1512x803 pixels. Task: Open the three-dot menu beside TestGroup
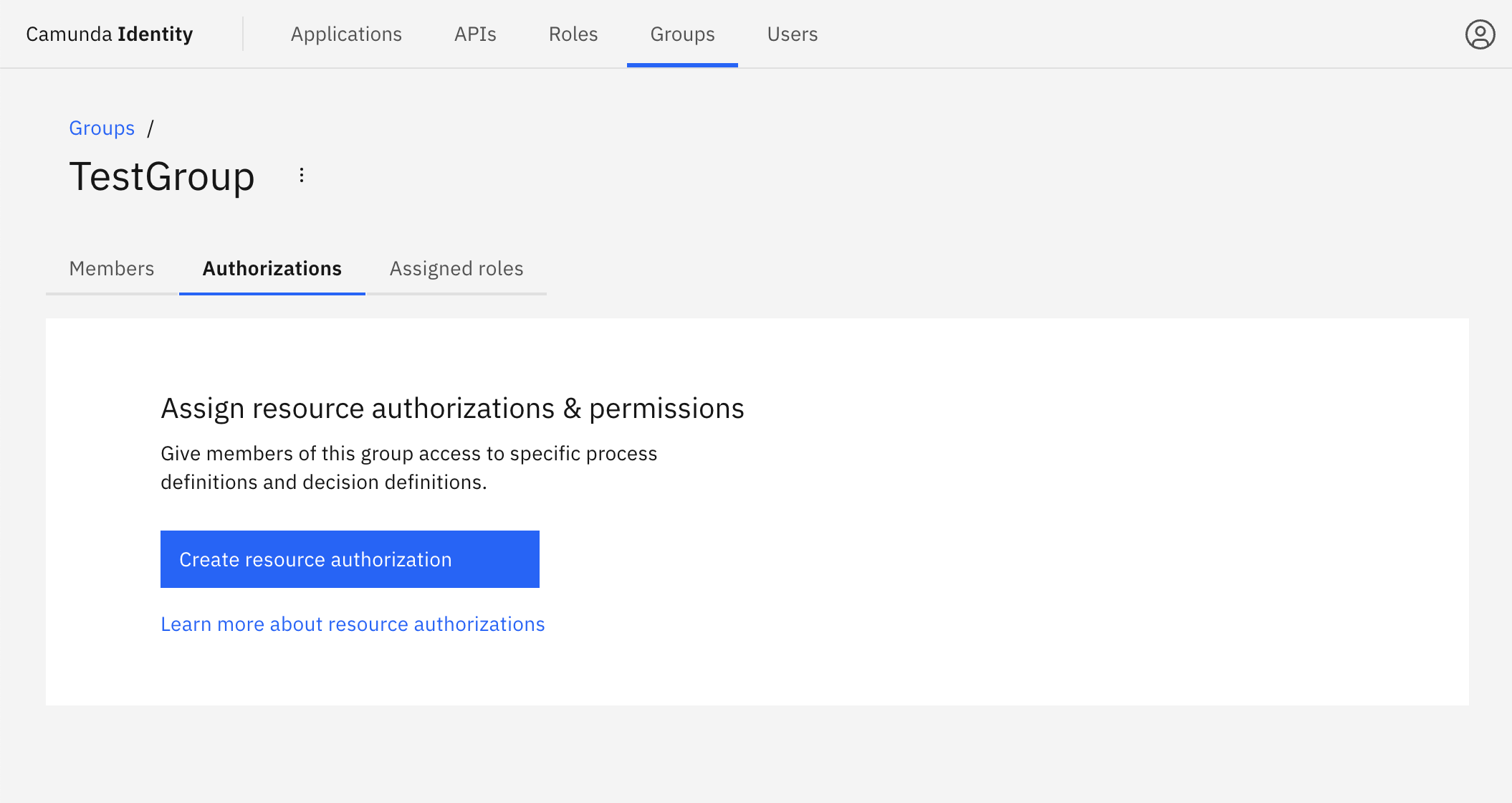click(301, 175)
